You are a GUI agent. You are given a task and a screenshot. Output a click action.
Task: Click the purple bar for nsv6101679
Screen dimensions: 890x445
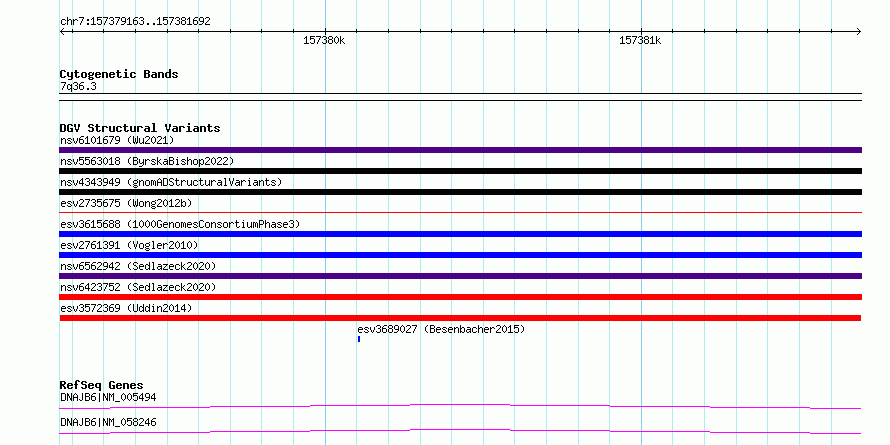[460, 150]
